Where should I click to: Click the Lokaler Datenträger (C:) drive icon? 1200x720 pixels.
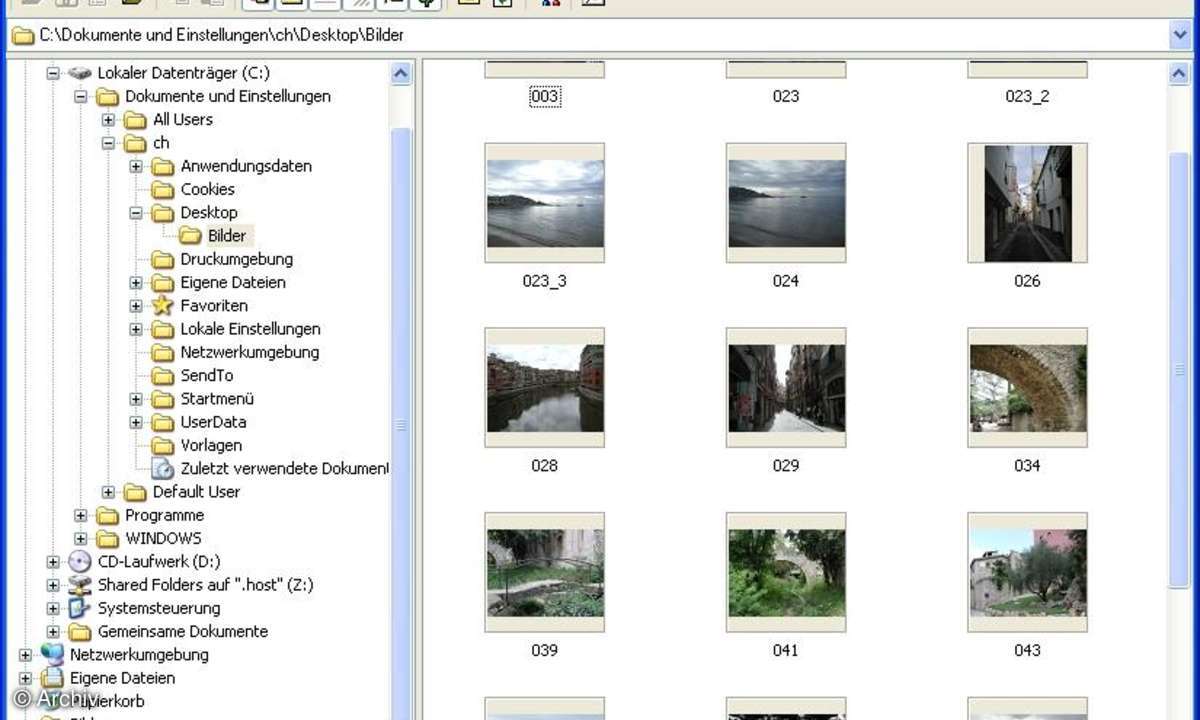point(79,73)
